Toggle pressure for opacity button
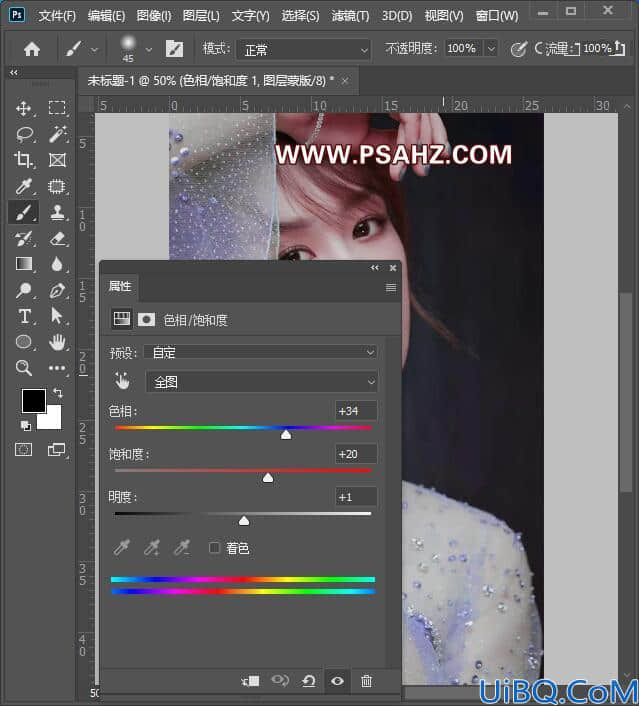639x706 pixels. (x=519, y=49)
